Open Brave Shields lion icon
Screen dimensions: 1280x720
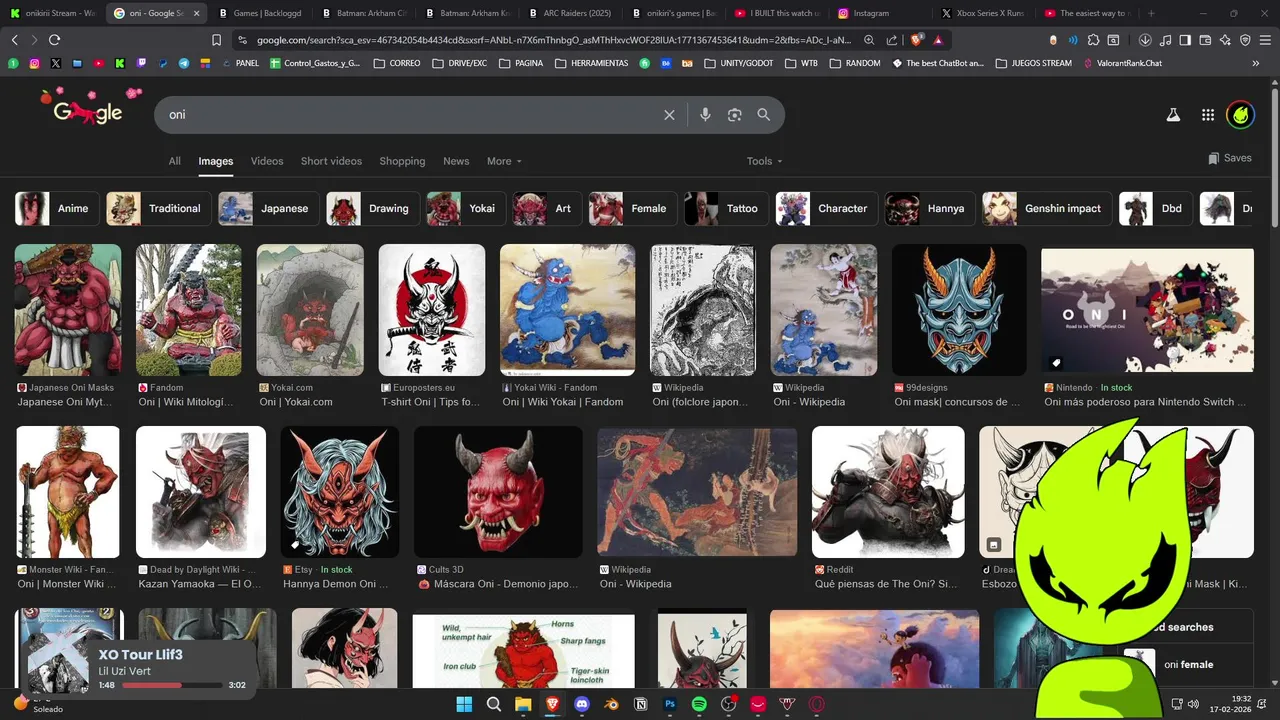pos(918,40)
